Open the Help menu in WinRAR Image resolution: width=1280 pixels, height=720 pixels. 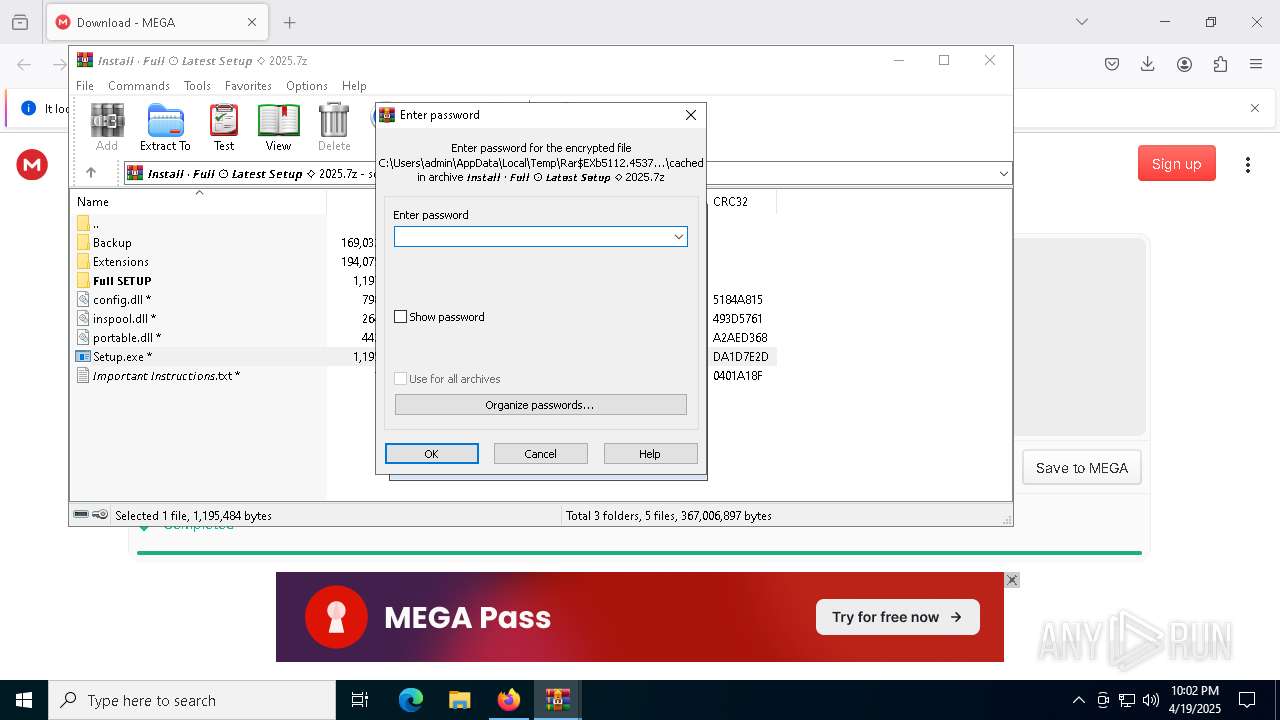coord(354,86)
